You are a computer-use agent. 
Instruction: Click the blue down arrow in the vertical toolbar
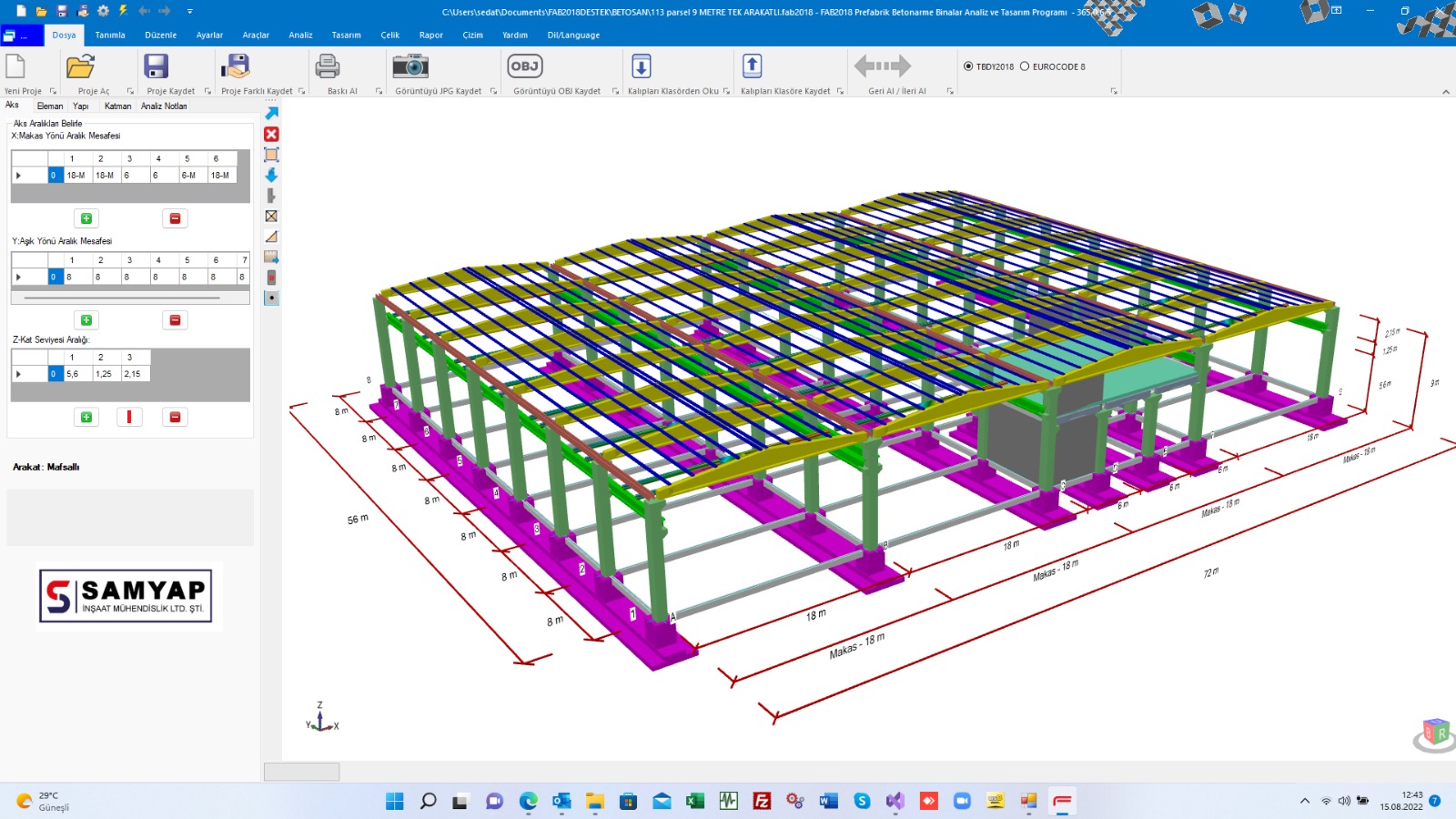tap(271, 175)
